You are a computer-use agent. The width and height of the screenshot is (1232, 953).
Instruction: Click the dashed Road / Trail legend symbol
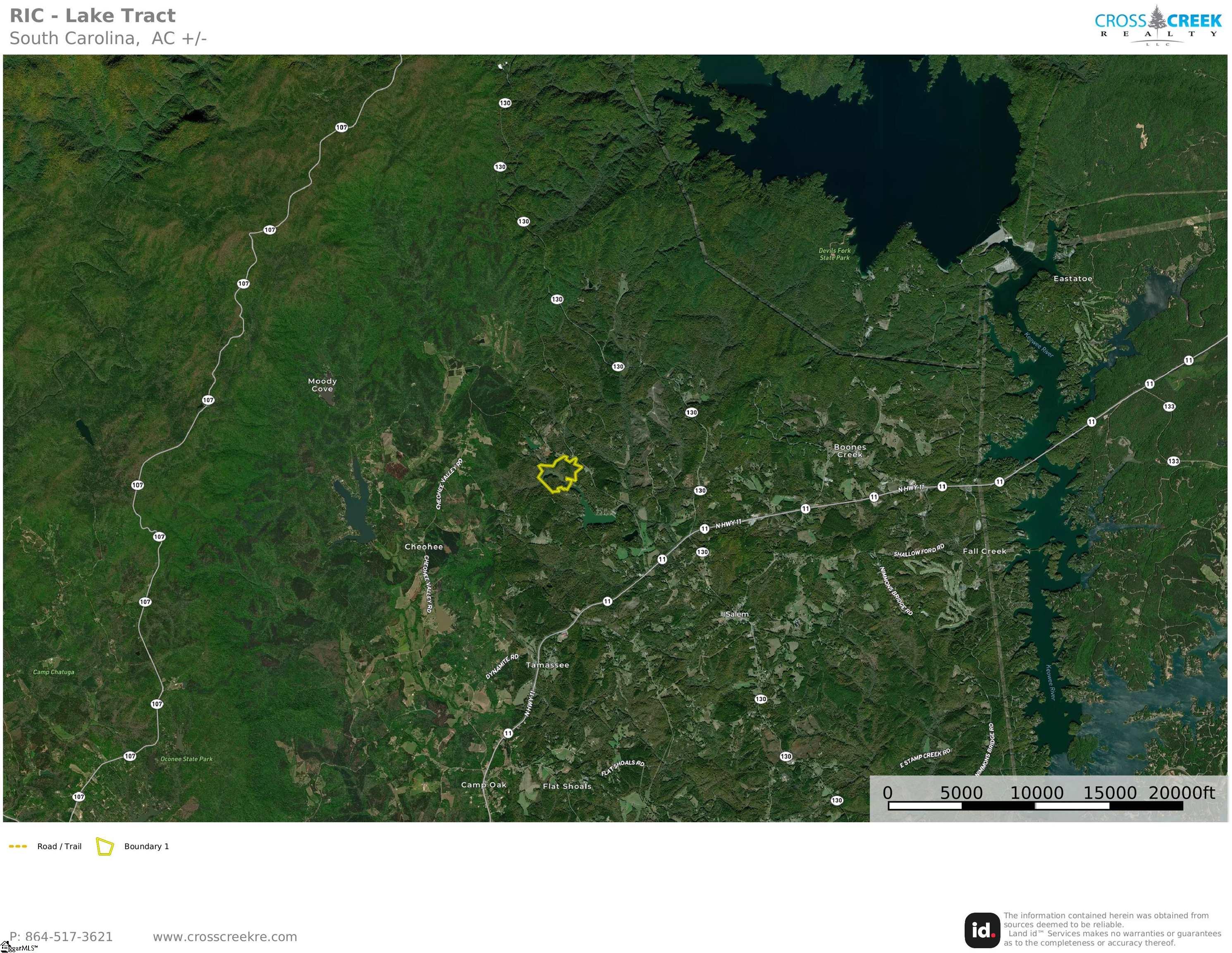pos(18,846)
